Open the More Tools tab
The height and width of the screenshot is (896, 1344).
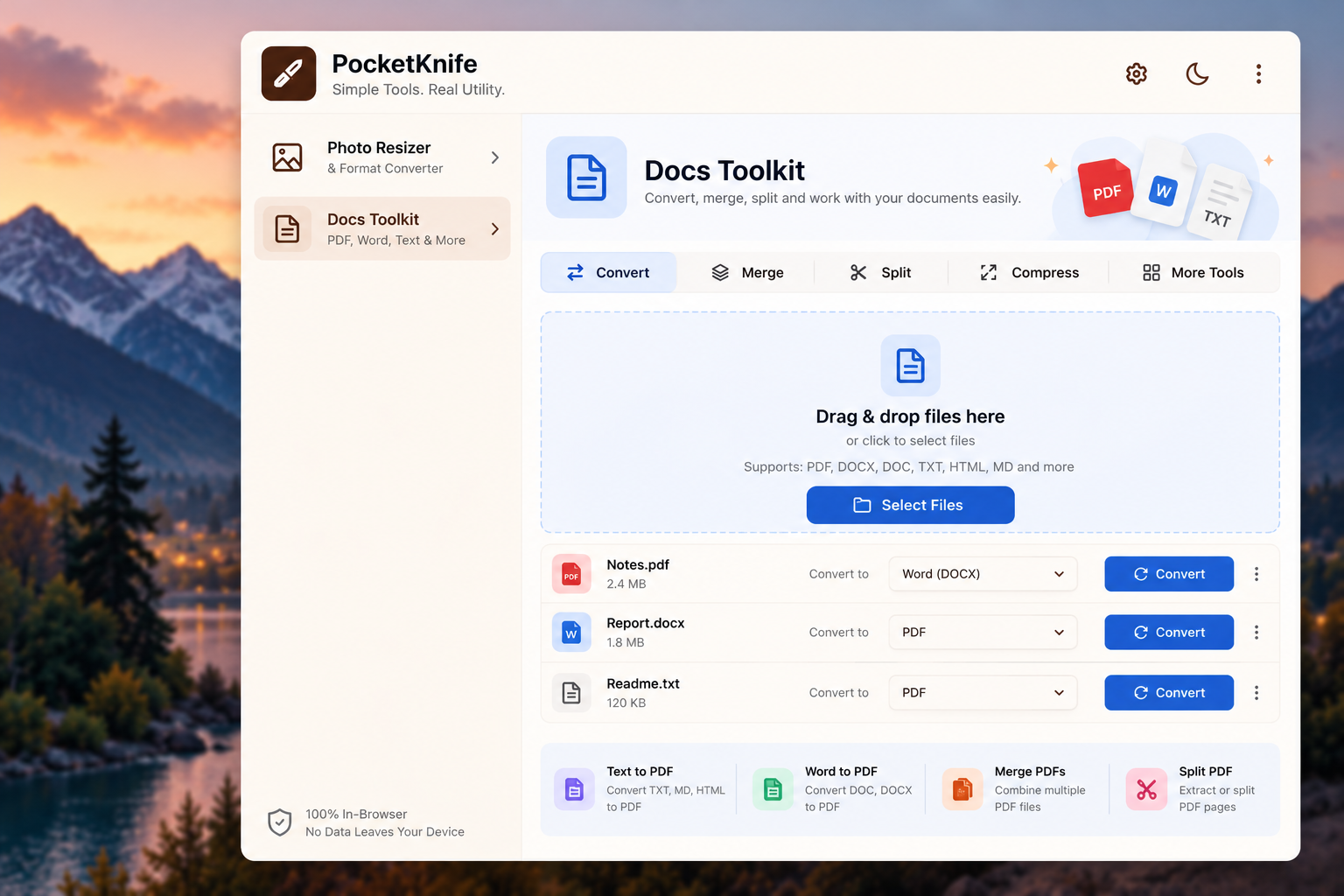(1193, 272)
